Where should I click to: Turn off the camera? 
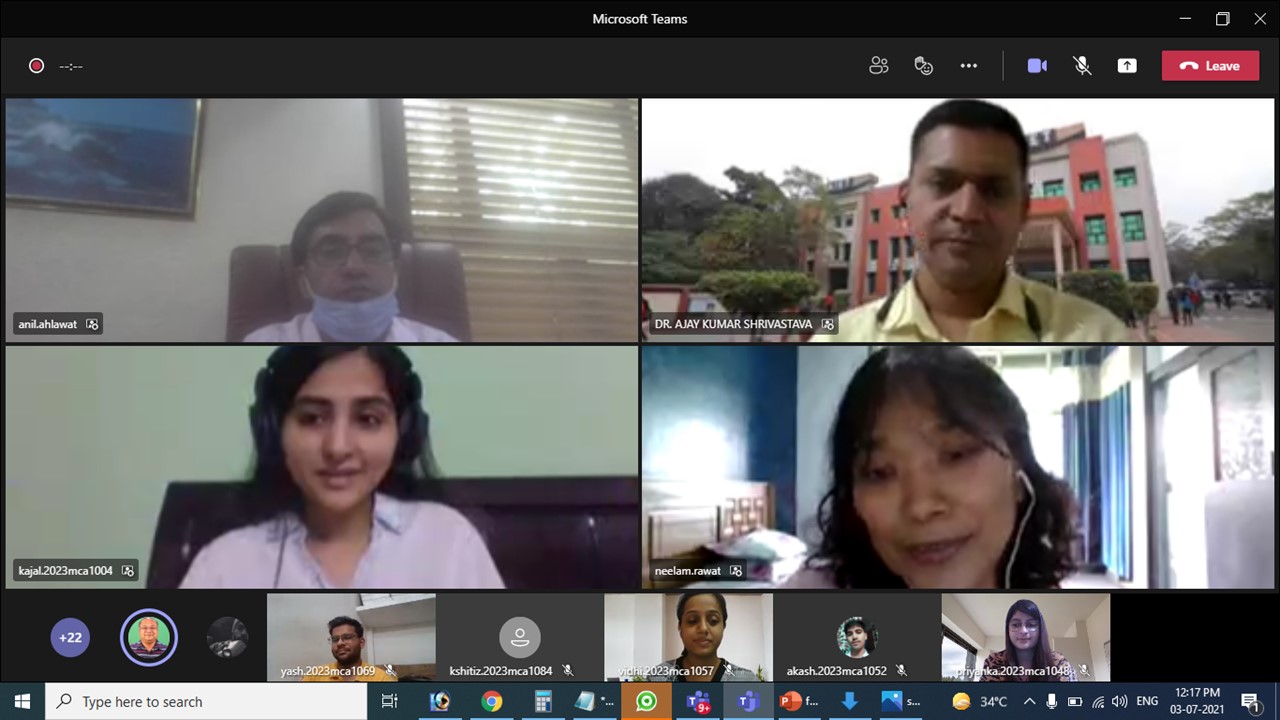1037,66
